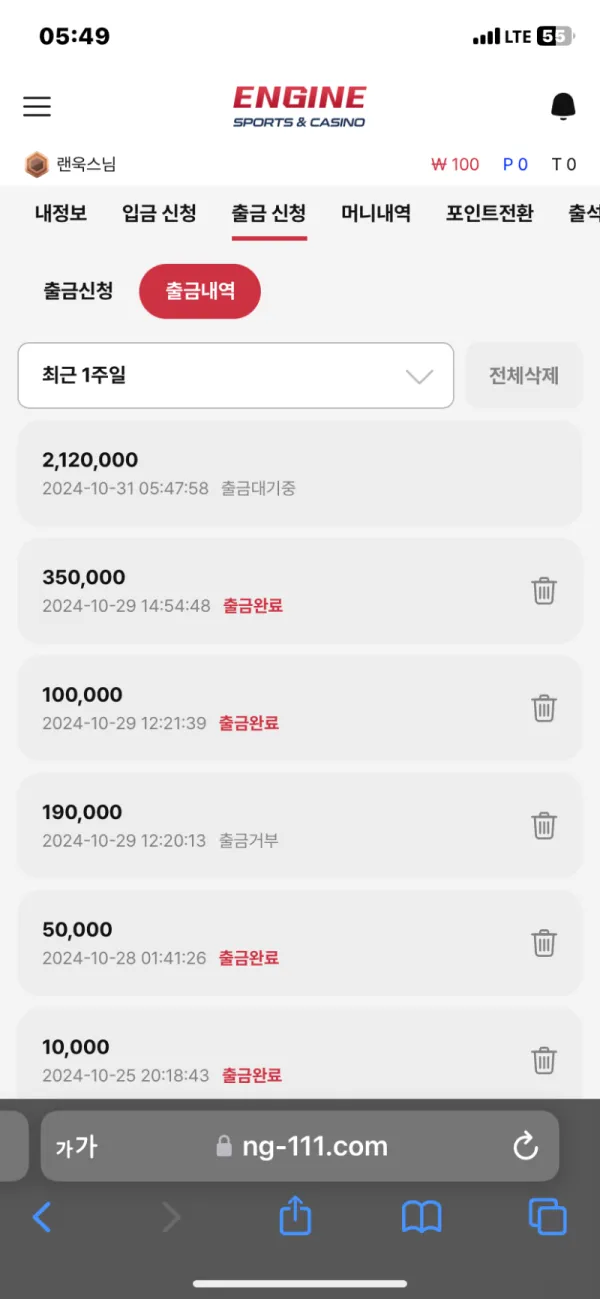This screenshot has width=600, height=1299.
Task: Reload the page in Safari
Action: tap(526, 1146)
